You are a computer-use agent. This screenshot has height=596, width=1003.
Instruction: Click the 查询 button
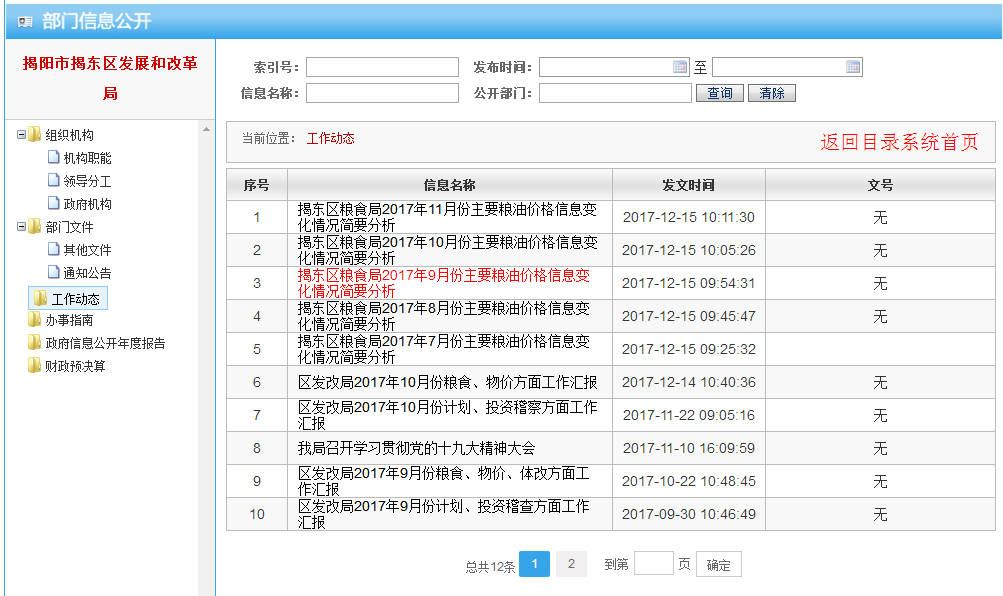720,93
